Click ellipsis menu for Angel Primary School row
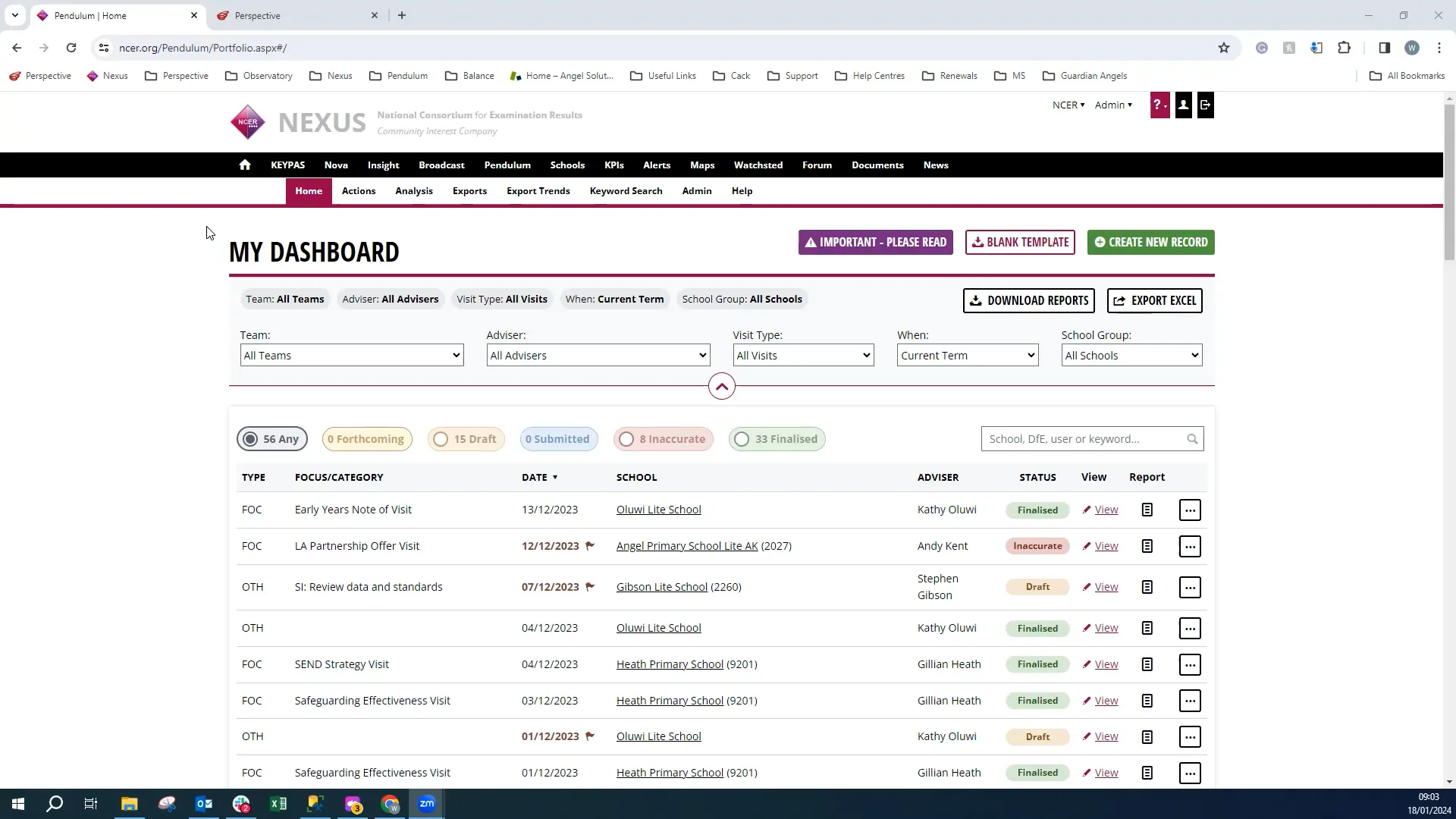The height and width of the screenshot is (819, 1456). (x=1189, y=547)
